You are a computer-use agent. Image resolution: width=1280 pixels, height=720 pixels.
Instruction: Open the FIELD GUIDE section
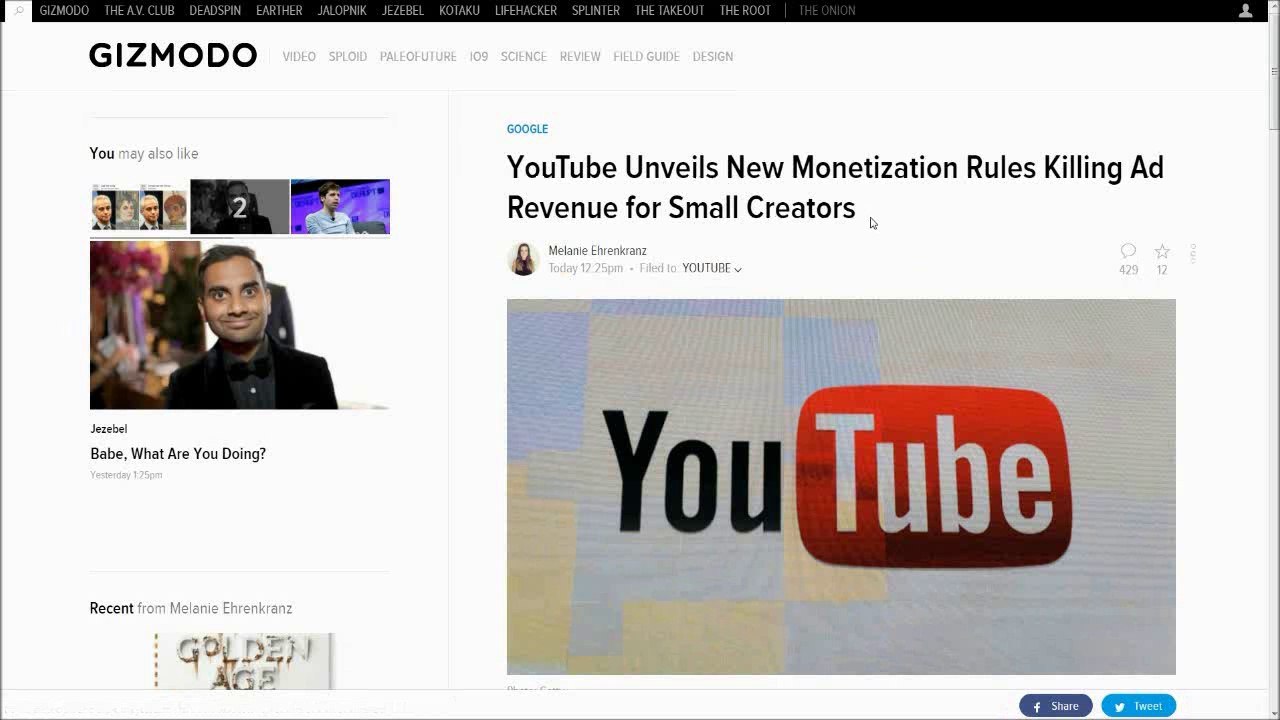point(646,57)
